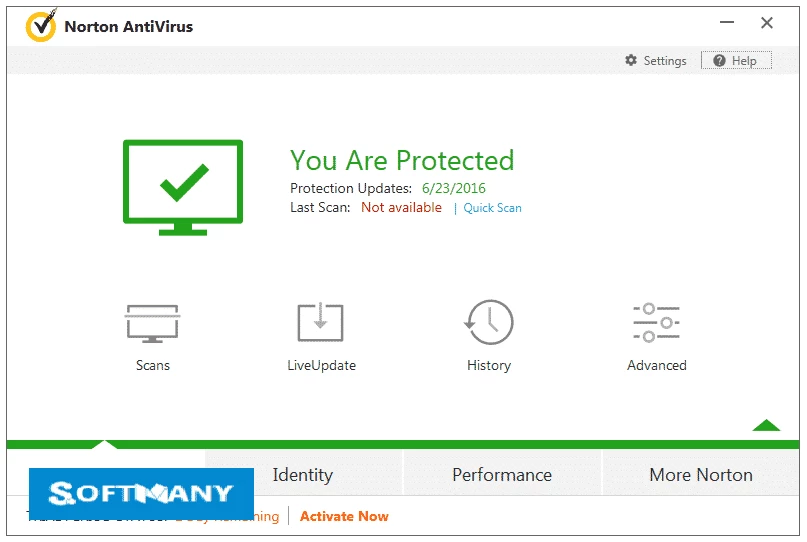This screenshot has width=807, height=542.
Task: Open the Scans icon
Action: pyautogui.click(x=152, y=324)
